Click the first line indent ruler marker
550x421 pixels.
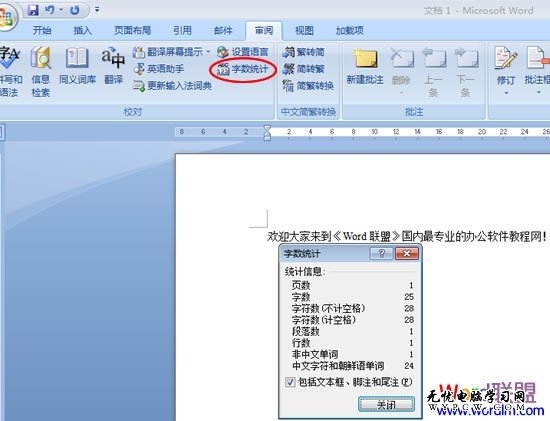[267, 128]
